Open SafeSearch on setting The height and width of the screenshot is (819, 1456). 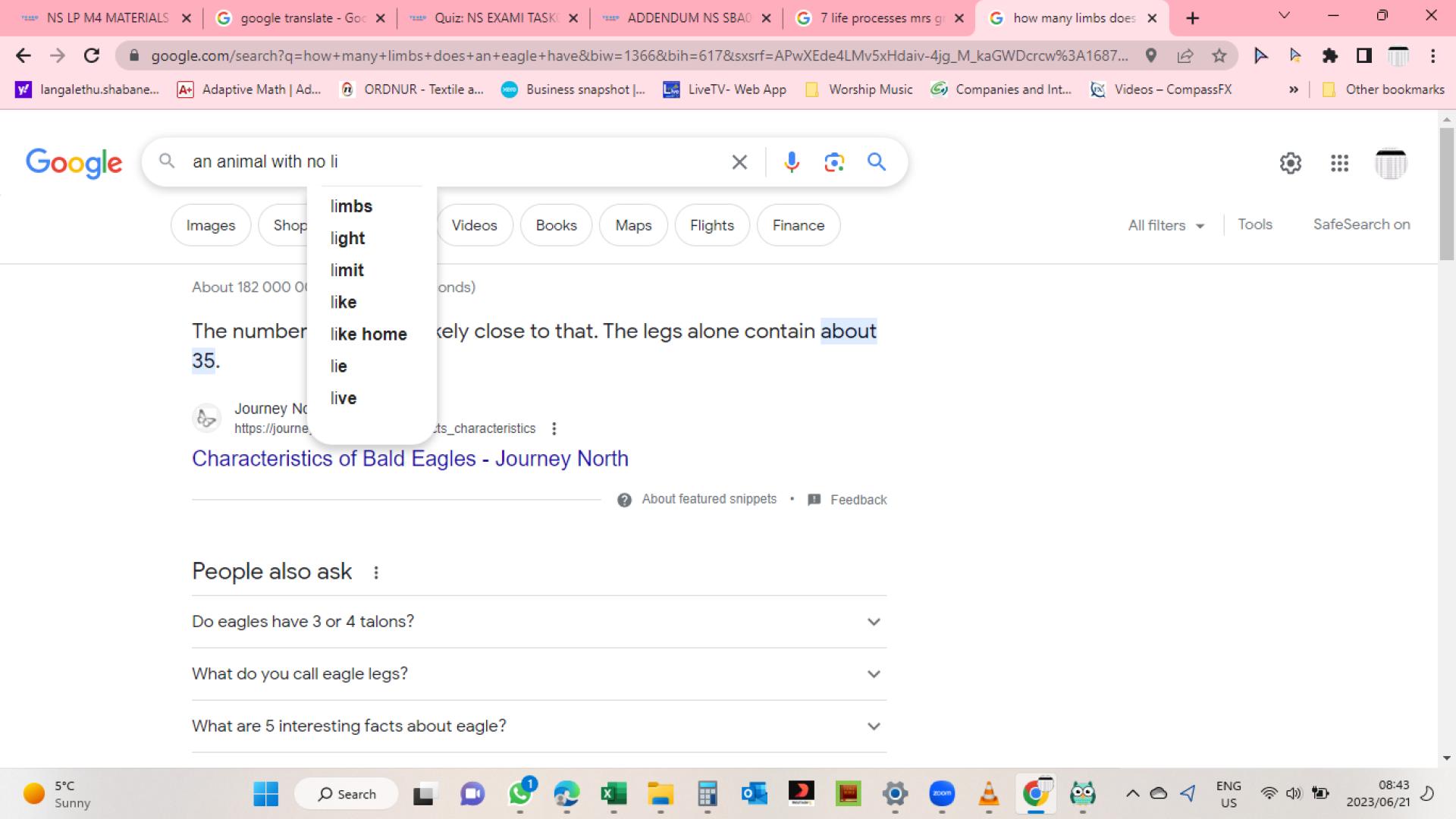pyautogui.click(x=1361, y=224)
